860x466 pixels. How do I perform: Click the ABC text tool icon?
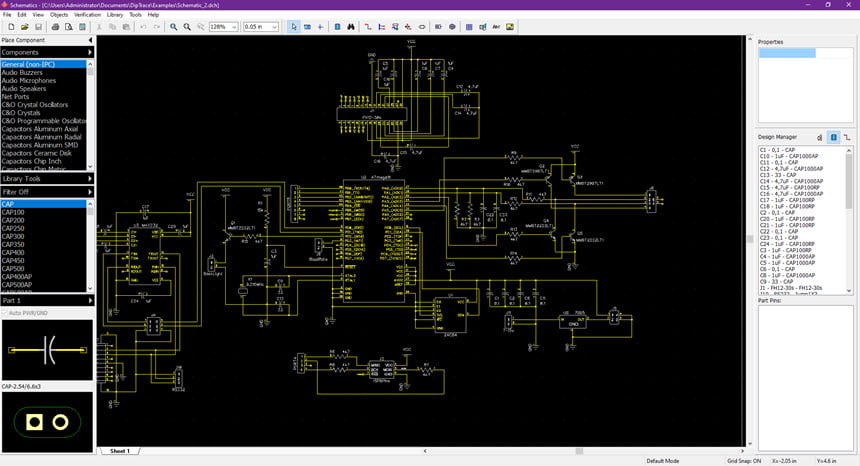496,26
